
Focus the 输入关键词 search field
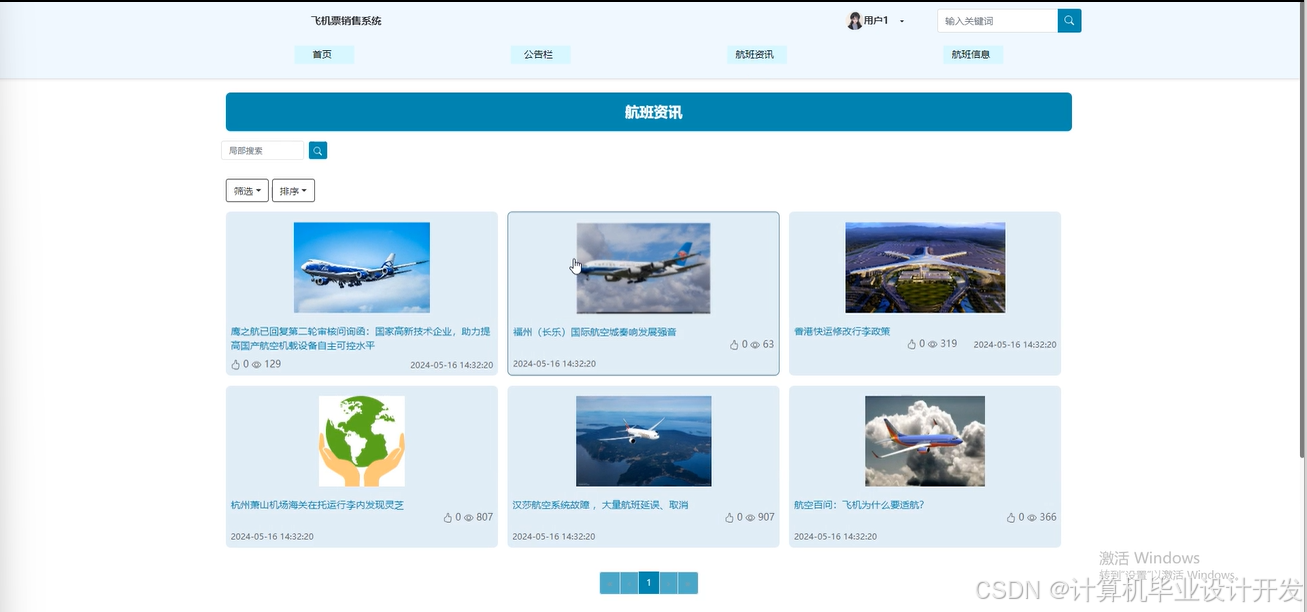(x=997, y=20)
